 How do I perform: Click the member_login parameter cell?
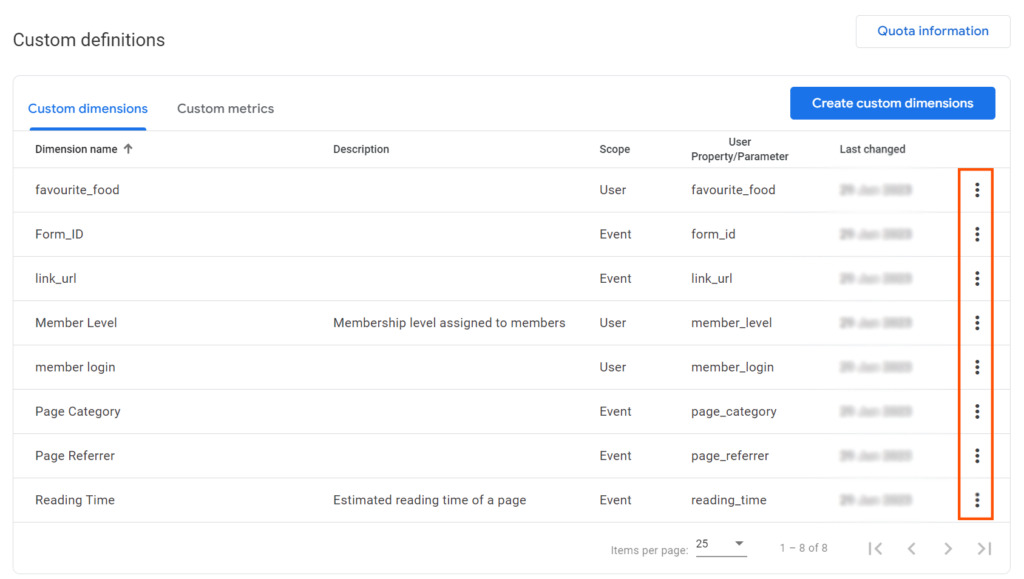point(732,367)
